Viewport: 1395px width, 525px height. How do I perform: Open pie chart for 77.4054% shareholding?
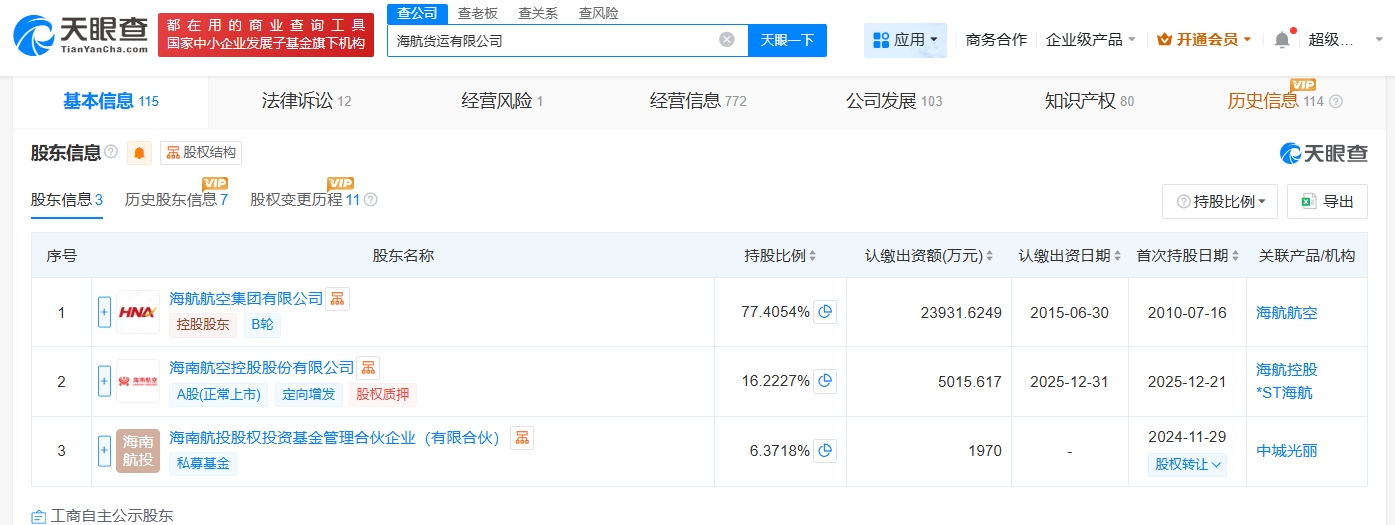click(x=825, y=312)
